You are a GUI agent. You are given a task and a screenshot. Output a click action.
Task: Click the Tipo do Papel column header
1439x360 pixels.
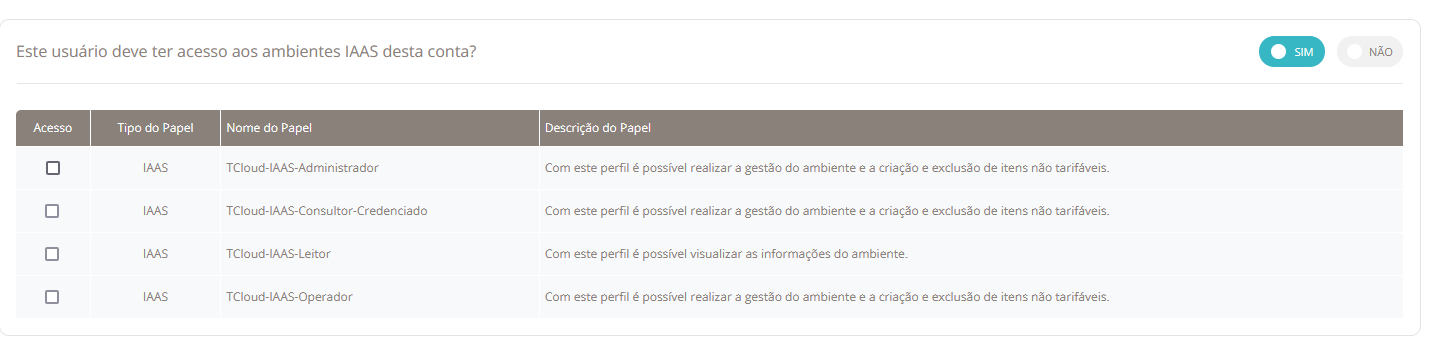coord(155,128)
